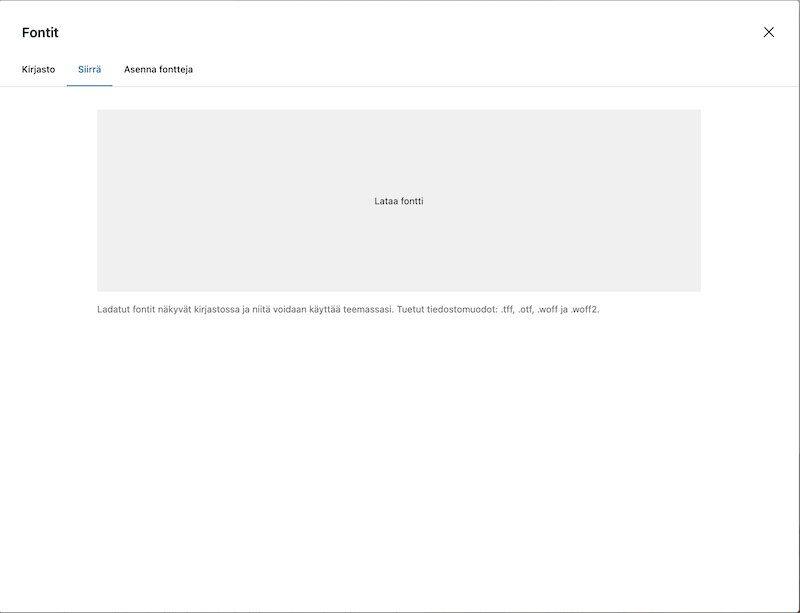Activate the highlighted blue Siirrä tab
The height and width of the screenshot is (613, 800).
(x=89, y=69)
